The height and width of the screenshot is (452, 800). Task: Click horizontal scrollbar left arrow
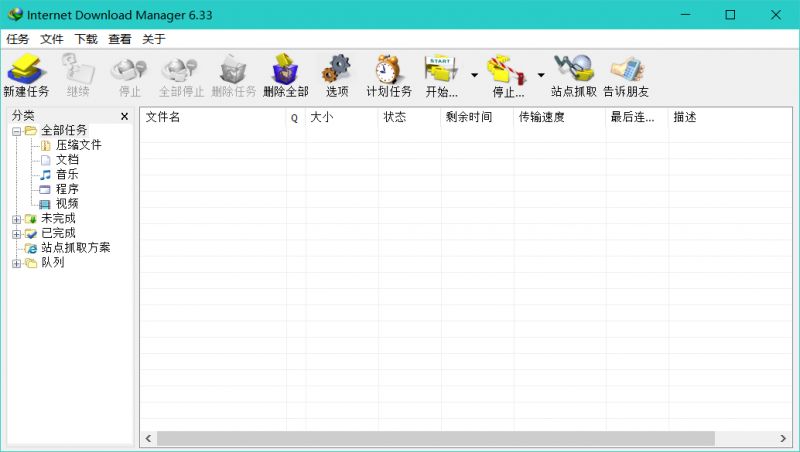148,438
